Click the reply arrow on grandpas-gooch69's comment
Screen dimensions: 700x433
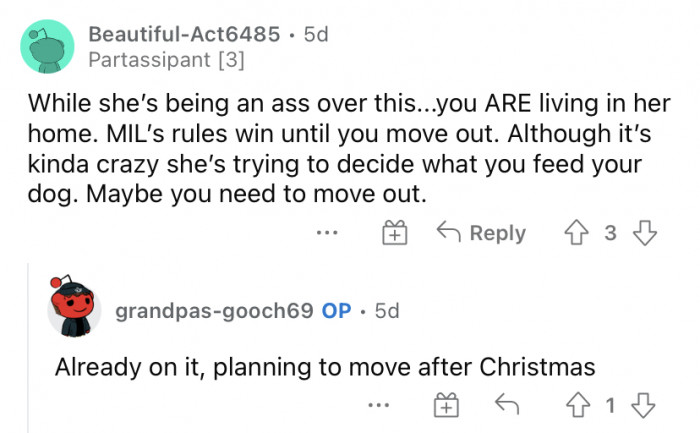click(x=507, y=406)
